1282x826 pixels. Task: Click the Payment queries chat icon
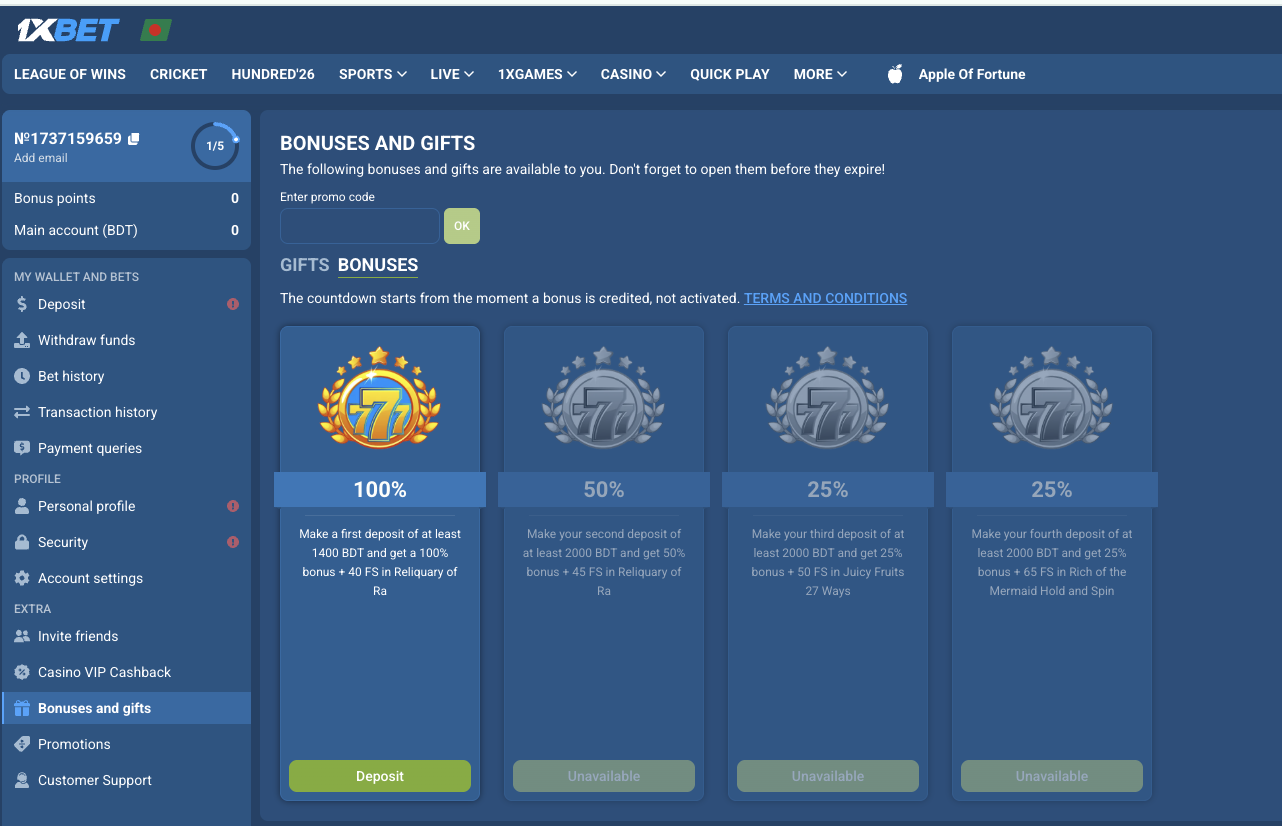(22, 448)
